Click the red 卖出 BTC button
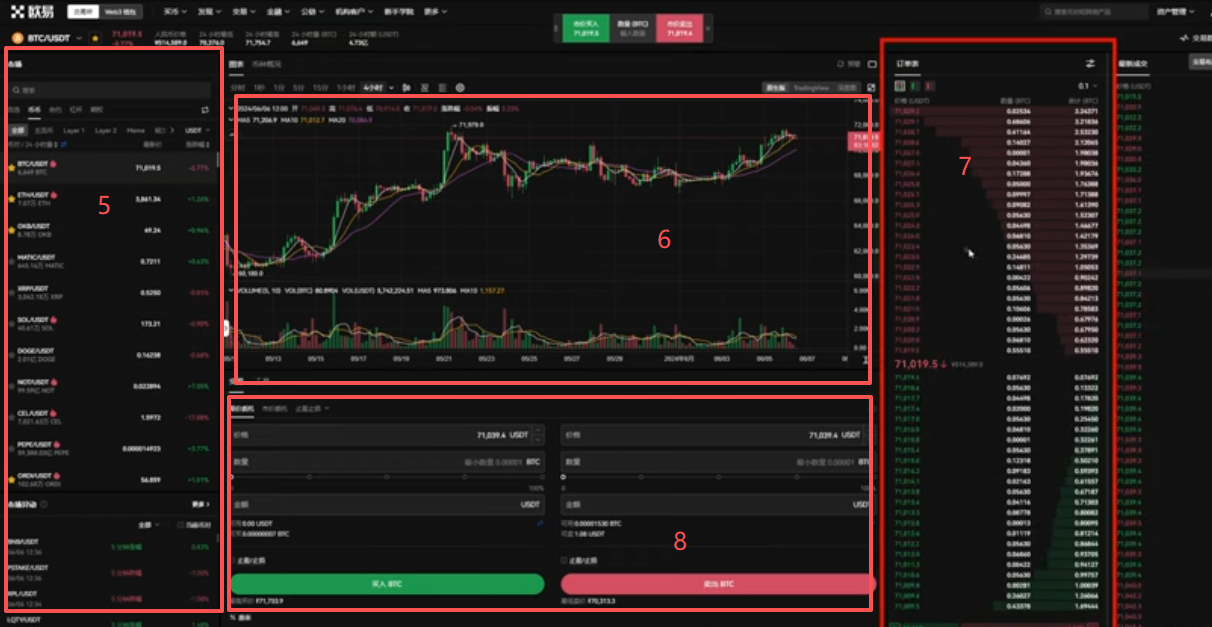Screen dimensions: 1212x627 click(x=718, y=584)
